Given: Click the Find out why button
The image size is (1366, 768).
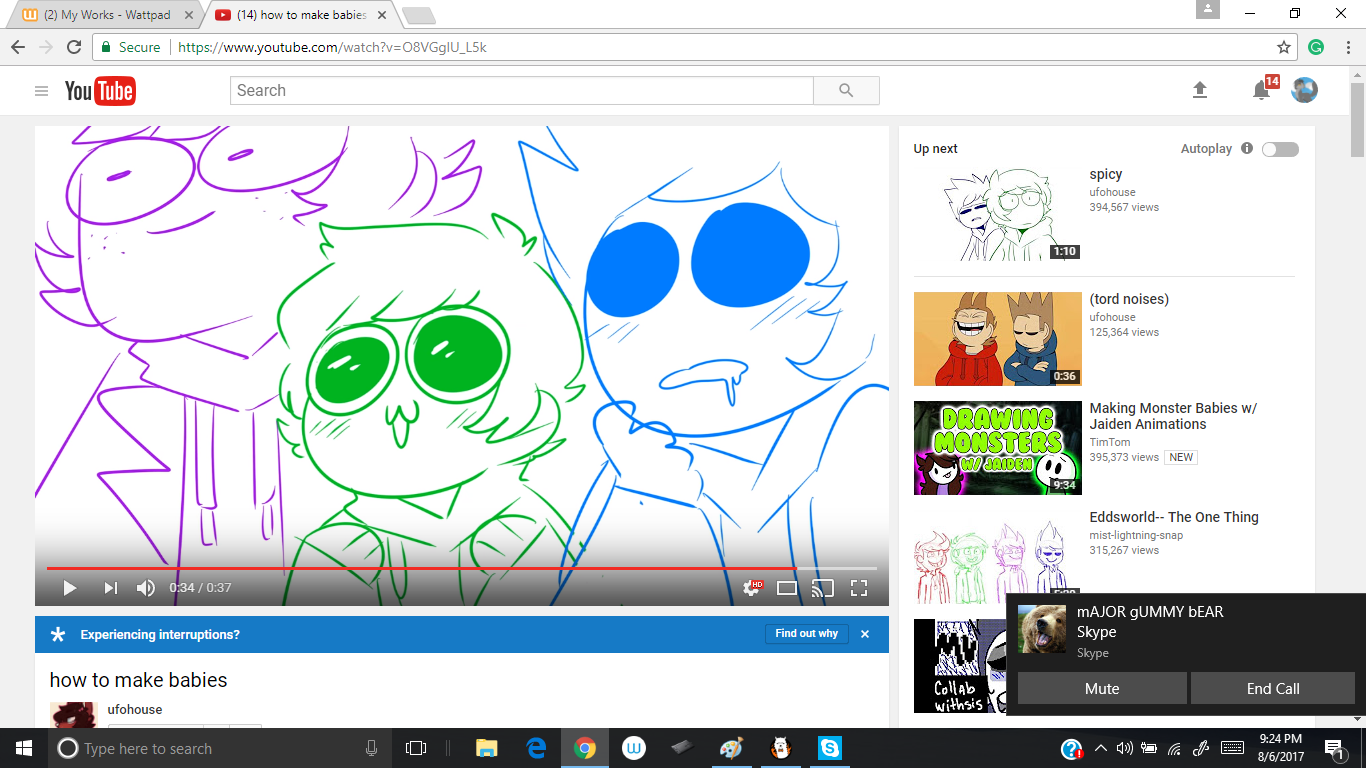Looking at the screenshot, I should click(x=807, y=634).
